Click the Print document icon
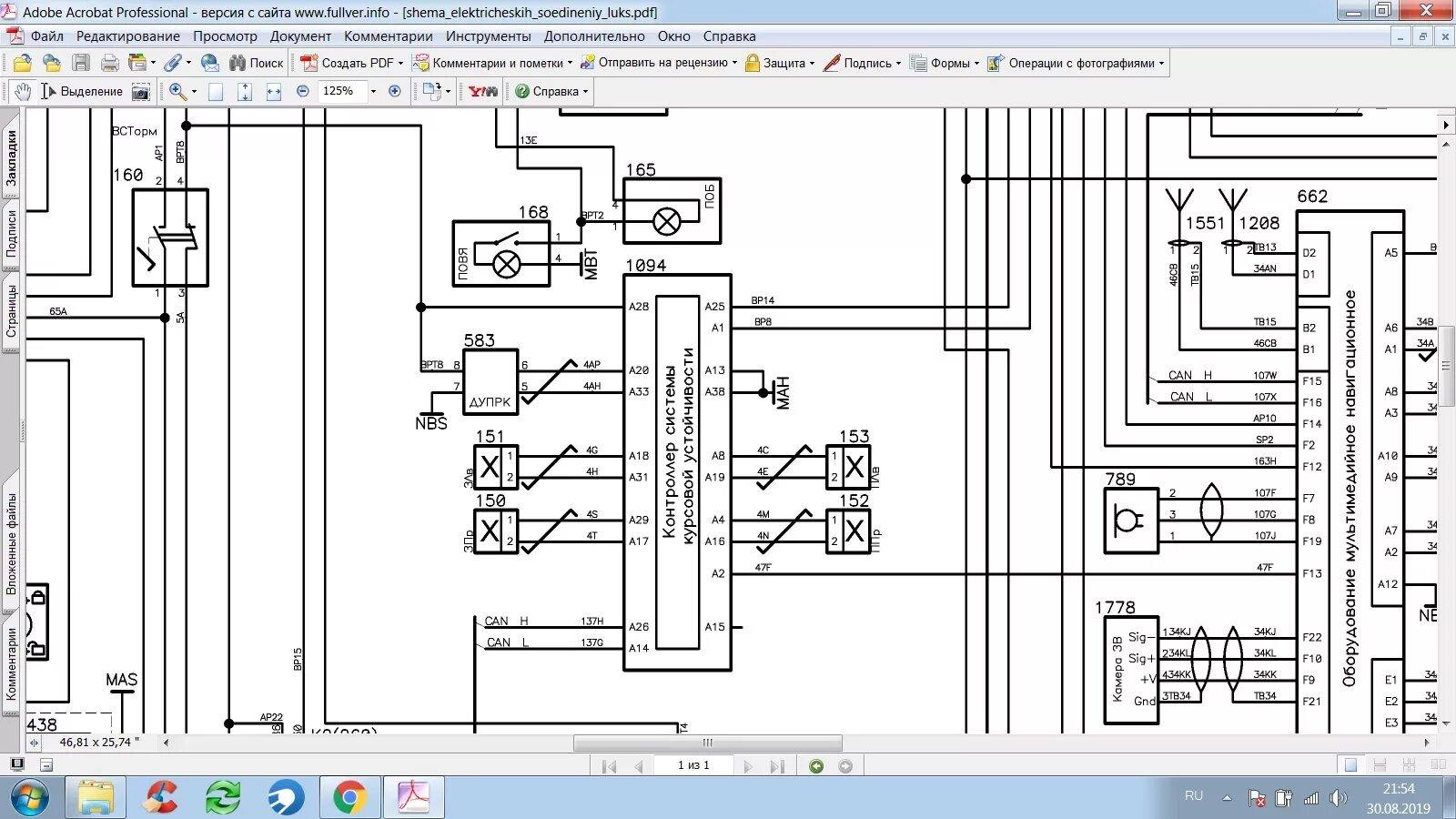The image size is (1456, 819). click(110, 63)
